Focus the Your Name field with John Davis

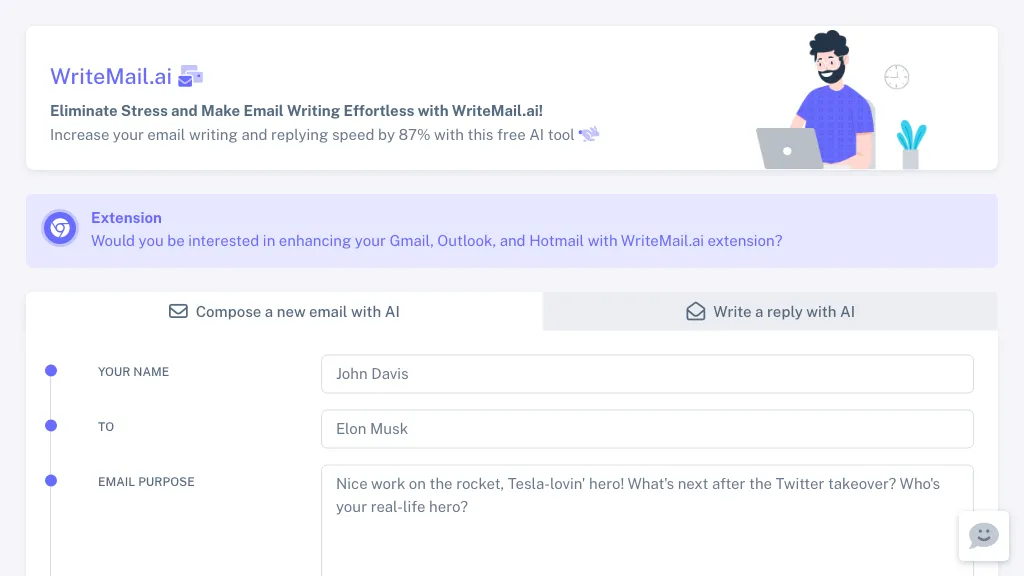point(647,374)
